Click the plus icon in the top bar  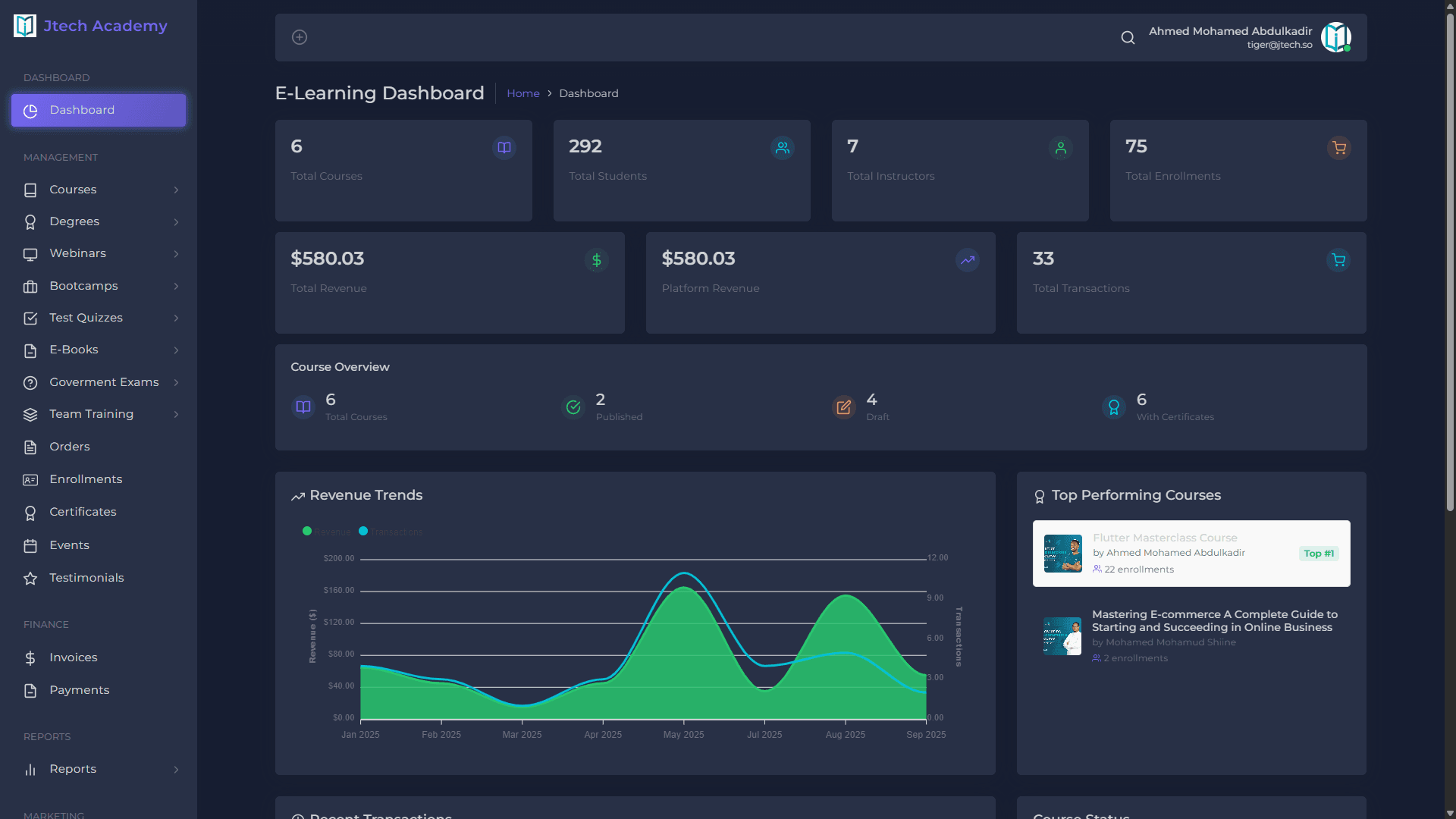tap(299, 36)
